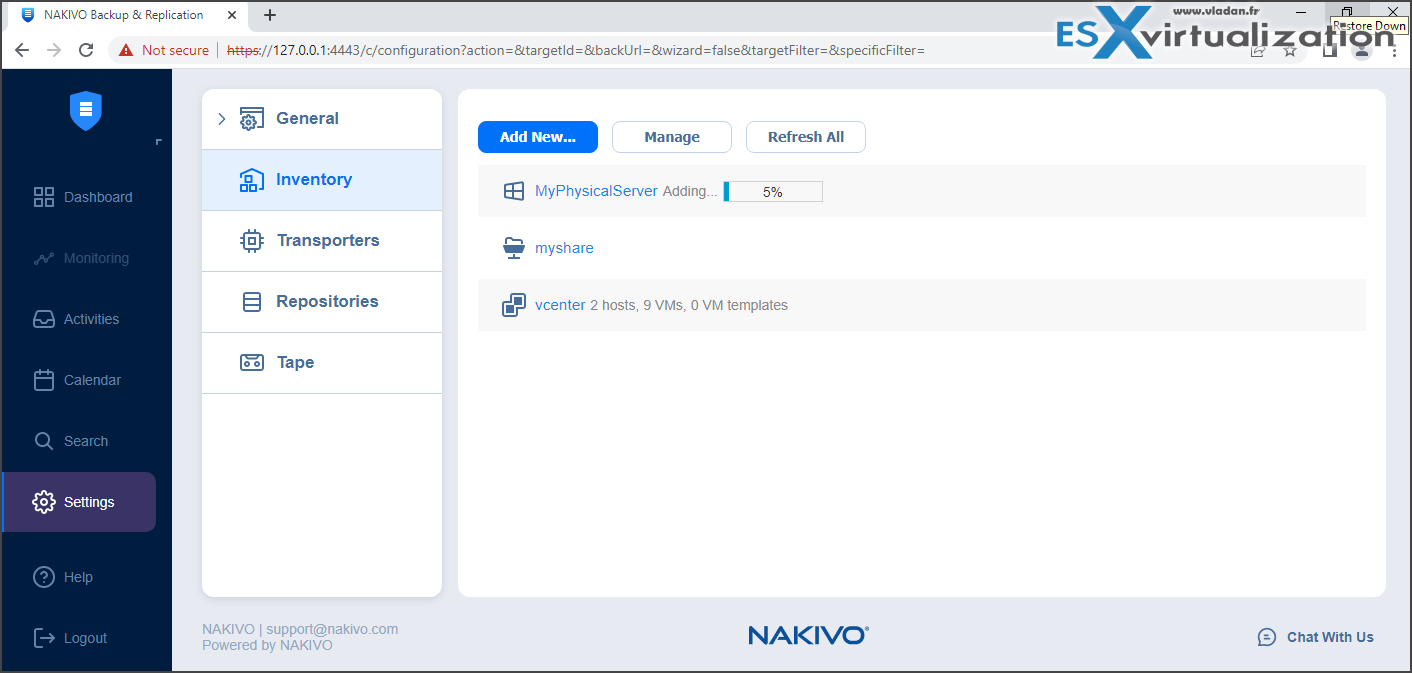The image size is (1412, 673).
Task: Click the "NAKIVO | support@nakivo.com" footer text
Action: (x=300, y=629)
